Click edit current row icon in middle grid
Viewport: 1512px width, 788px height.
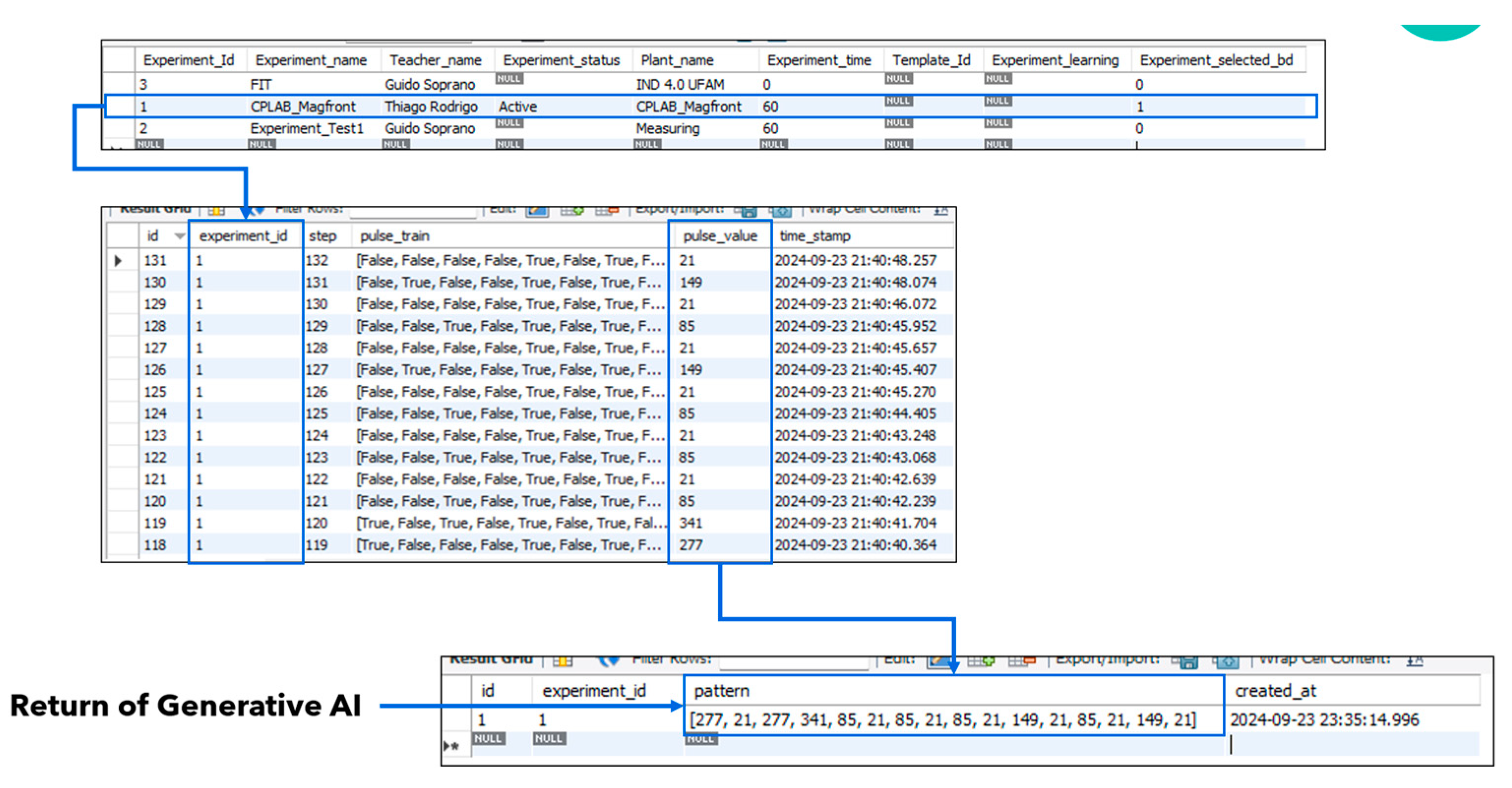tap(537, 211)
